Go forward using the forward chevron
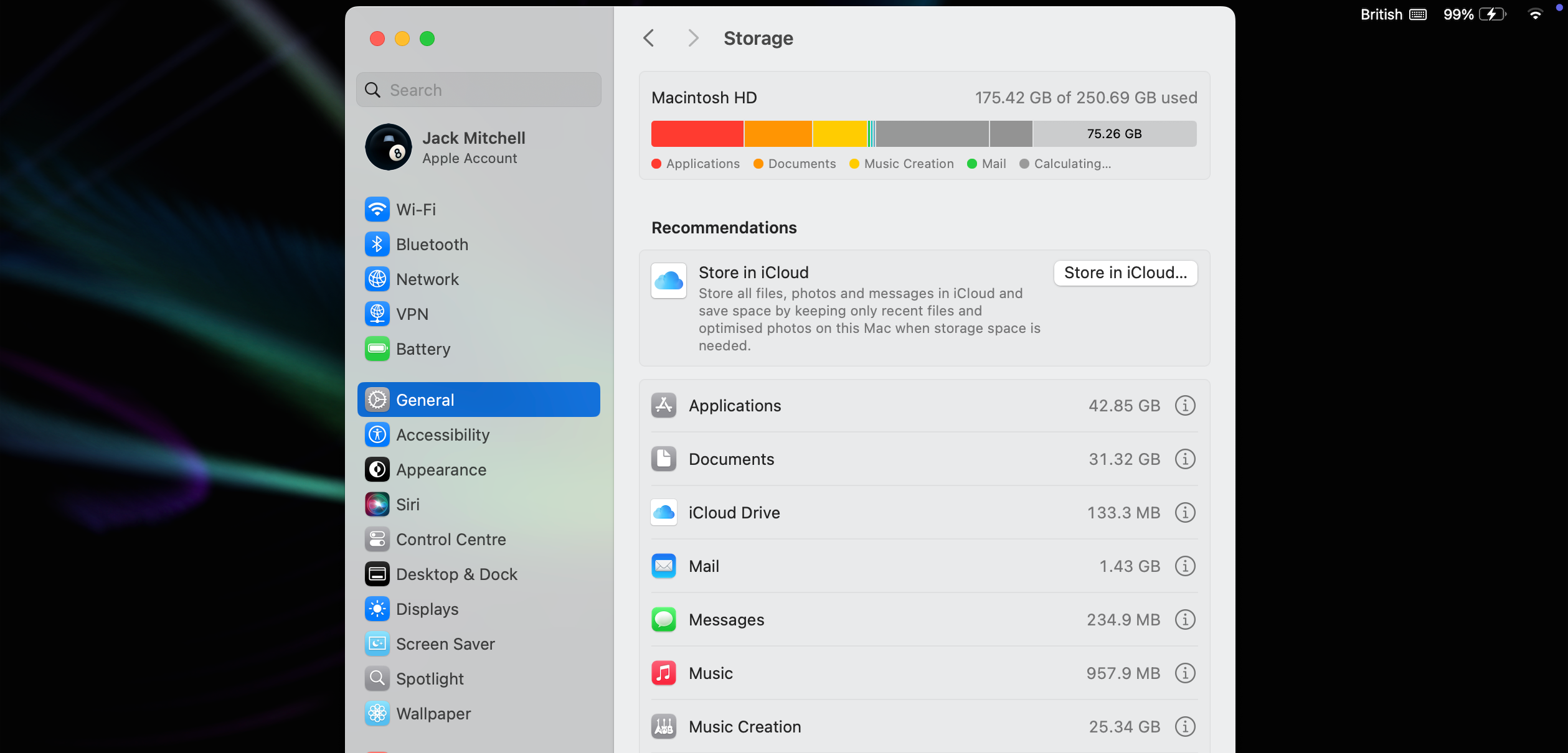Screen dimensions: 1568x753 (692, 38)
